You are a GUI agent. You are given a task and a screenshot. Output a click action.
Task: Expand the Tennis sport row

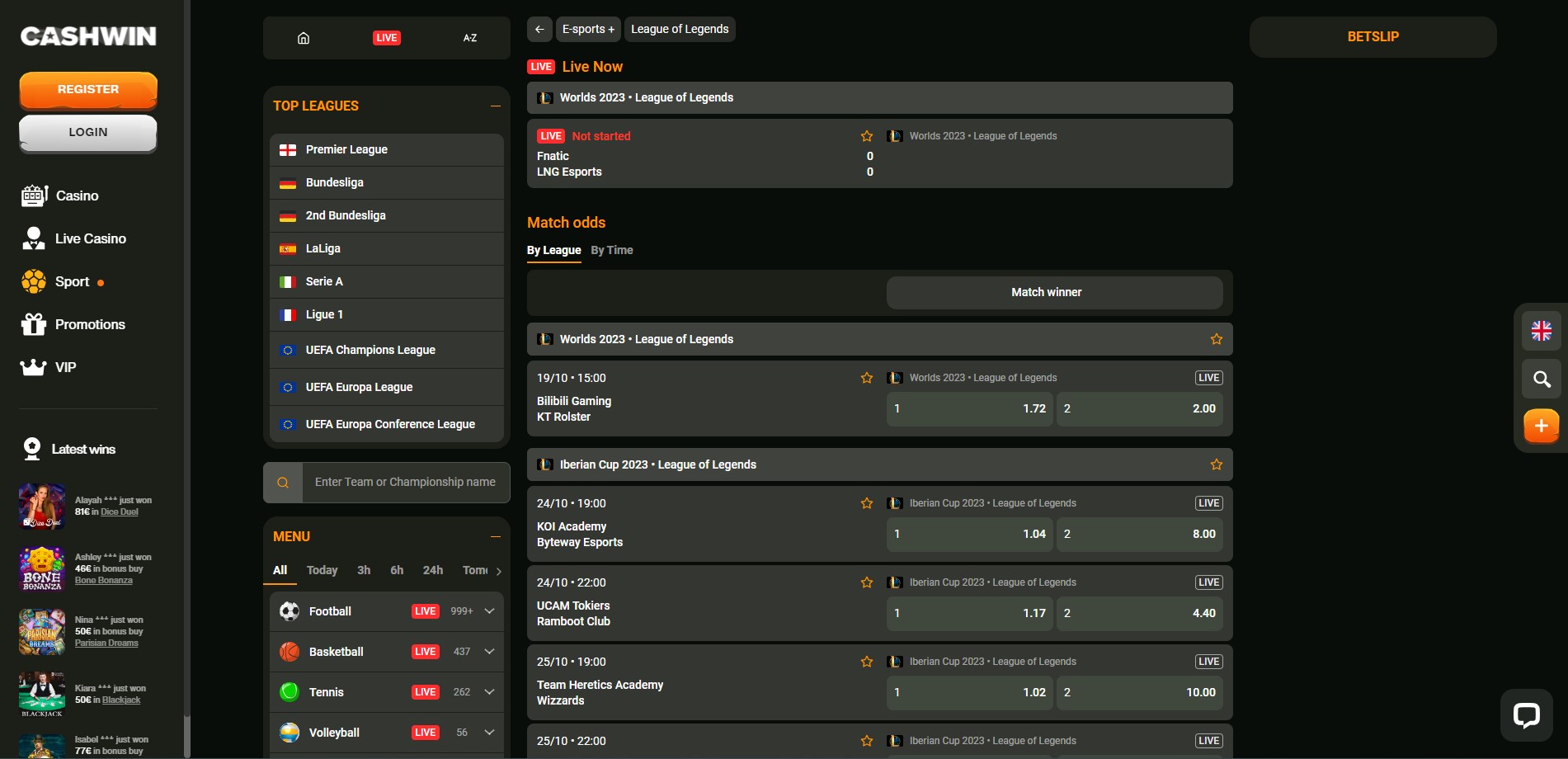489,692
